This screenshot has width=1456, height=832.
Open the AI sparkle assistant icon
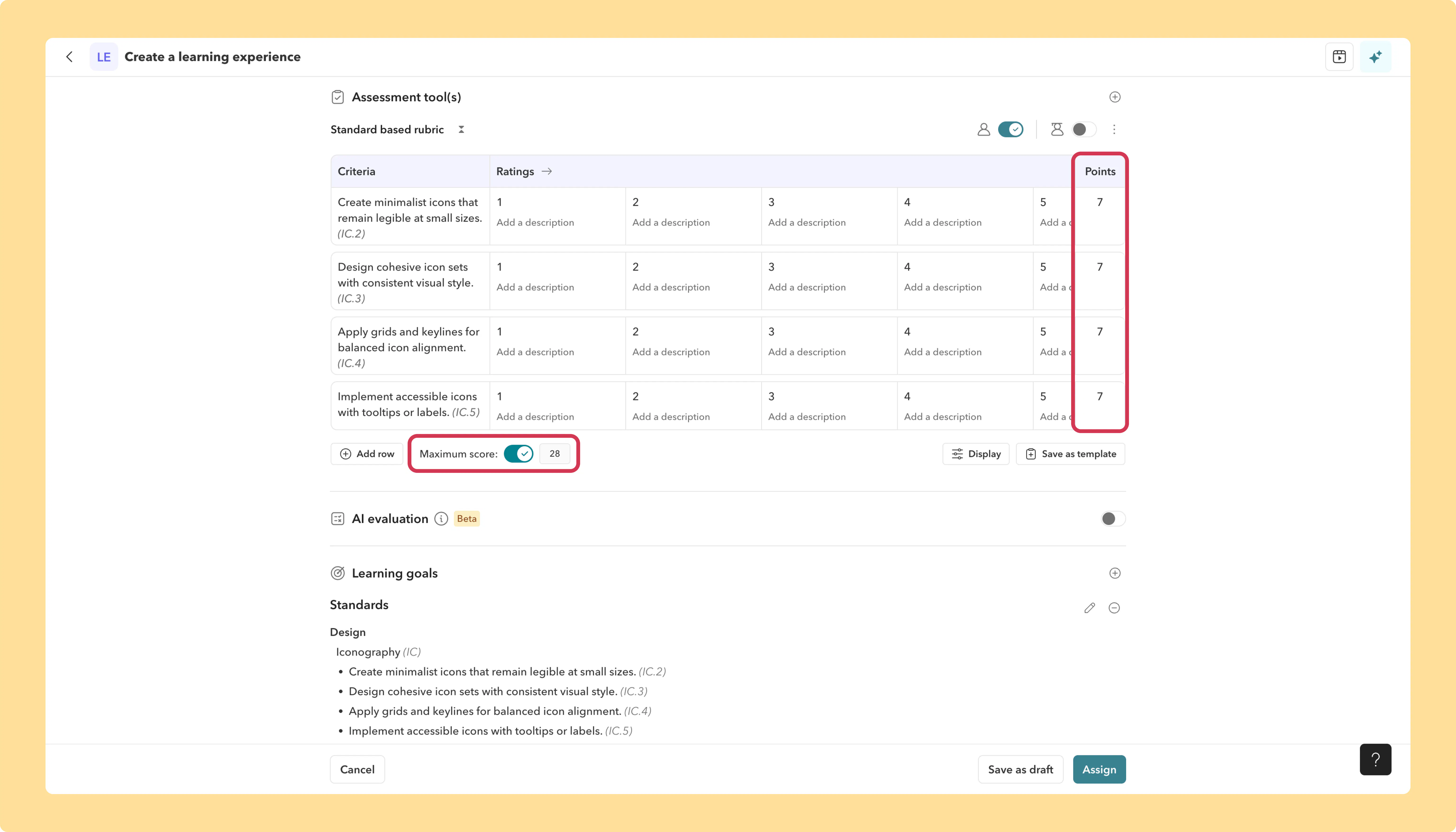[1375, 57]
